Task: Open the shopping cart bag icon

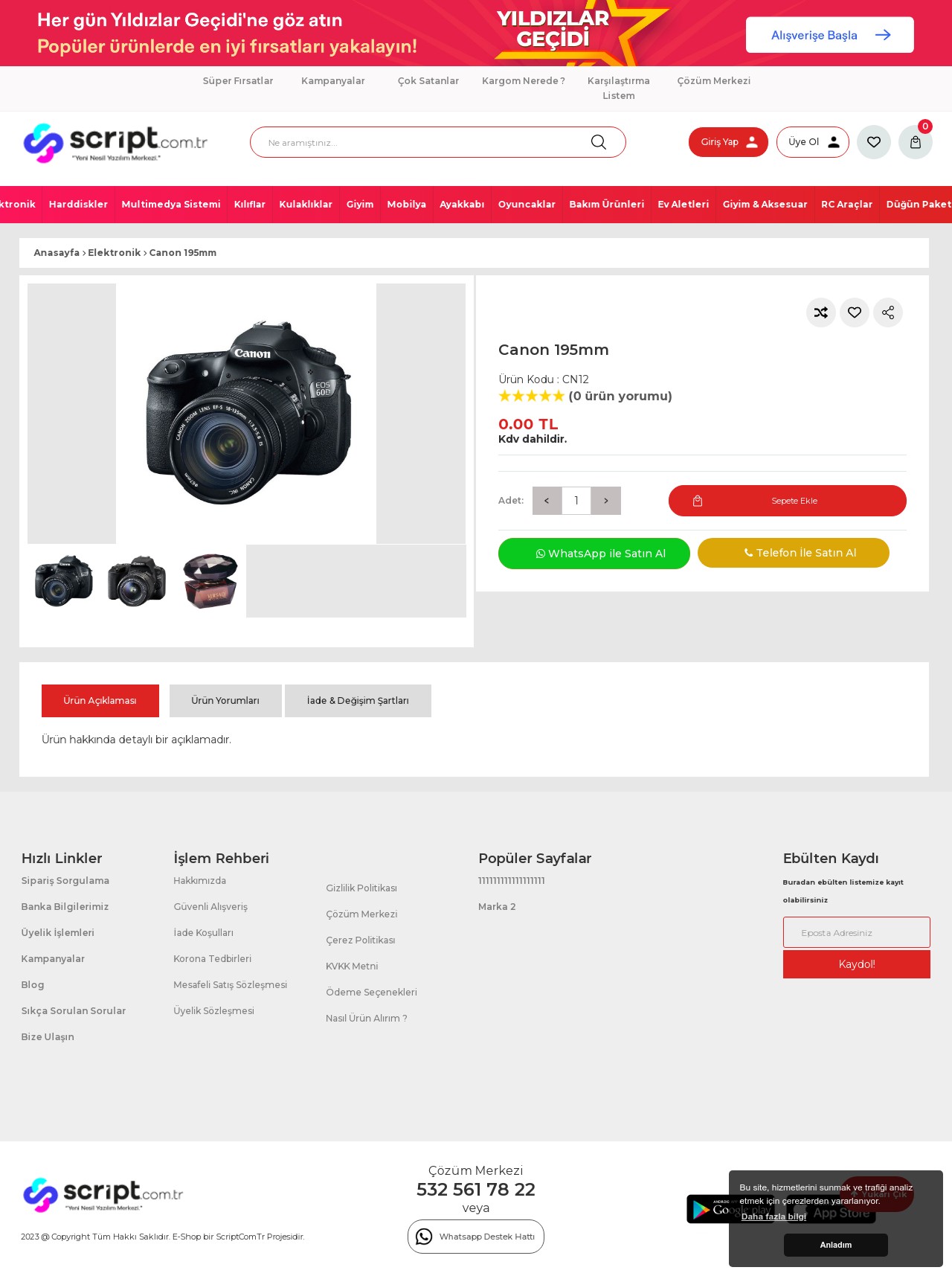Action: [x=916, y=142]
